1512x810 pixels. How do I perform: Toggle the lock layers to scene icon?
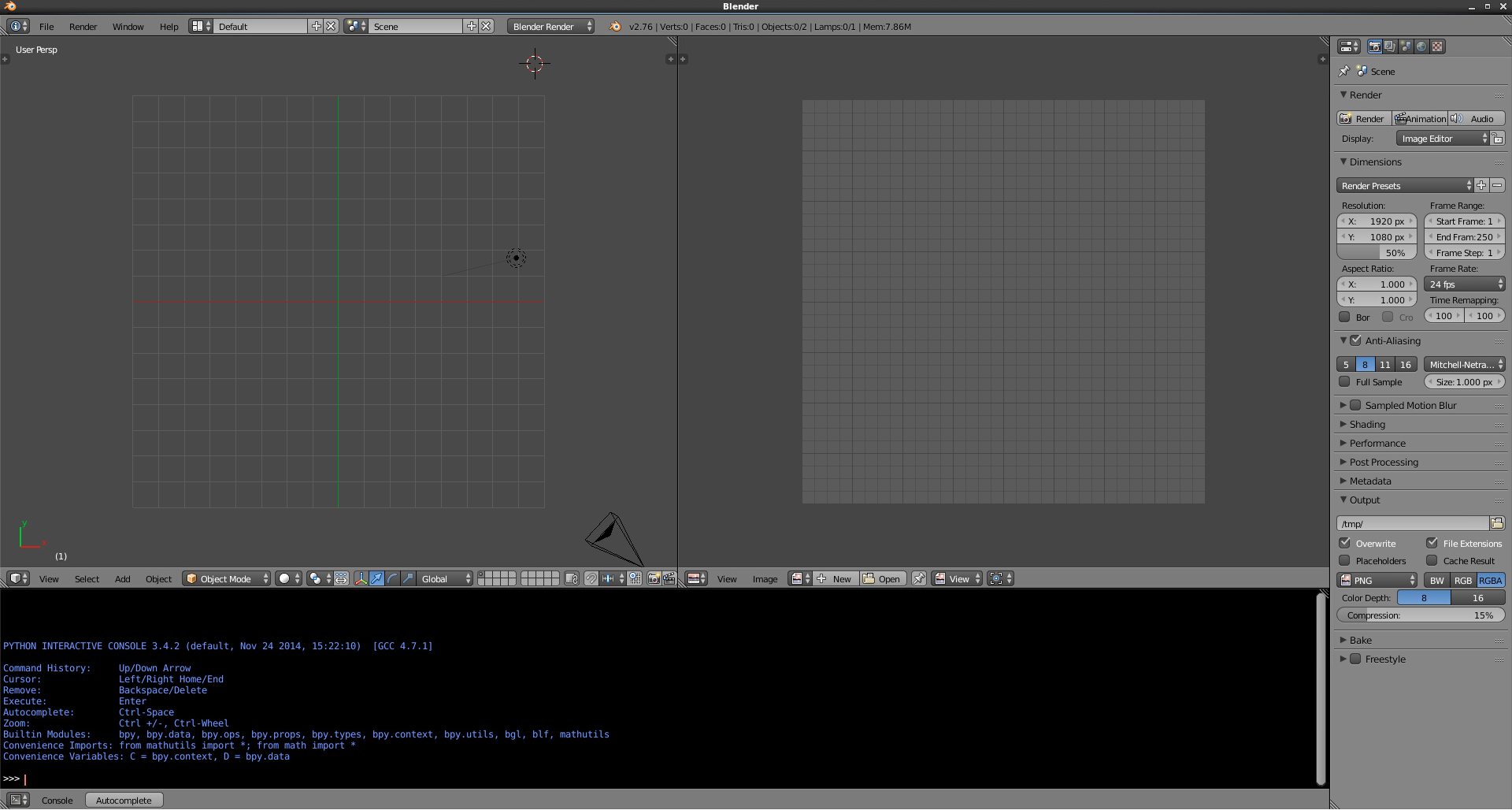click(x=572, y=579)
